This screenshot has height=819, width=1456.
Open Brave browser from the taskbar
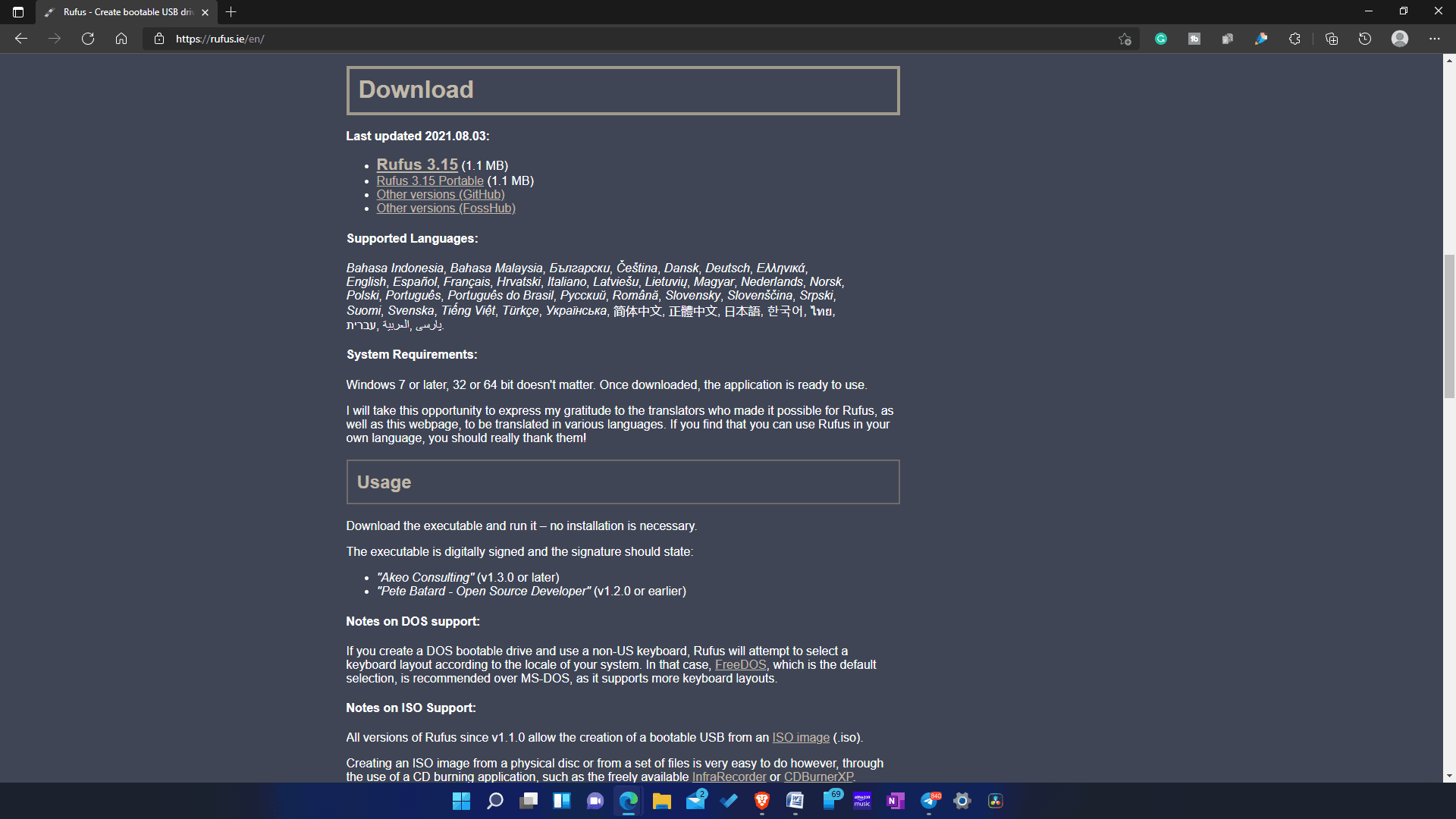(762, 801)
